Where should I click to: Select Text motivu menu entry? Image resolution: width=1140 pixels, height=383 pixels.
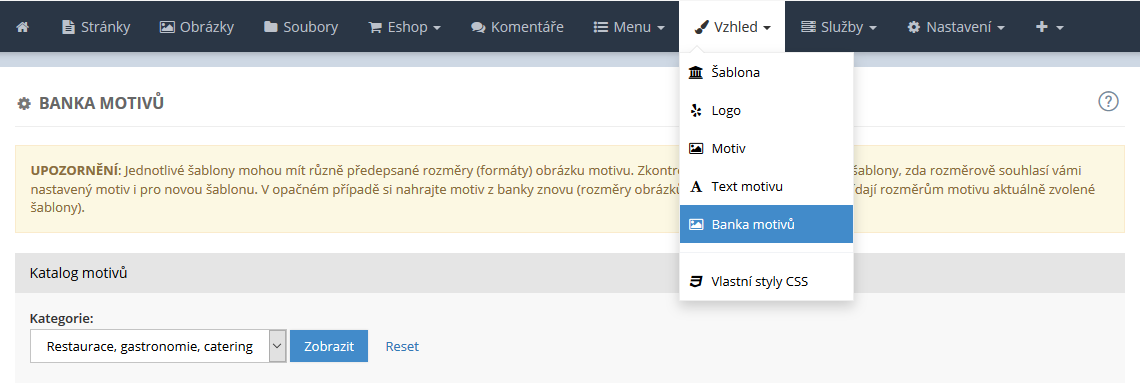pos(766,186)
